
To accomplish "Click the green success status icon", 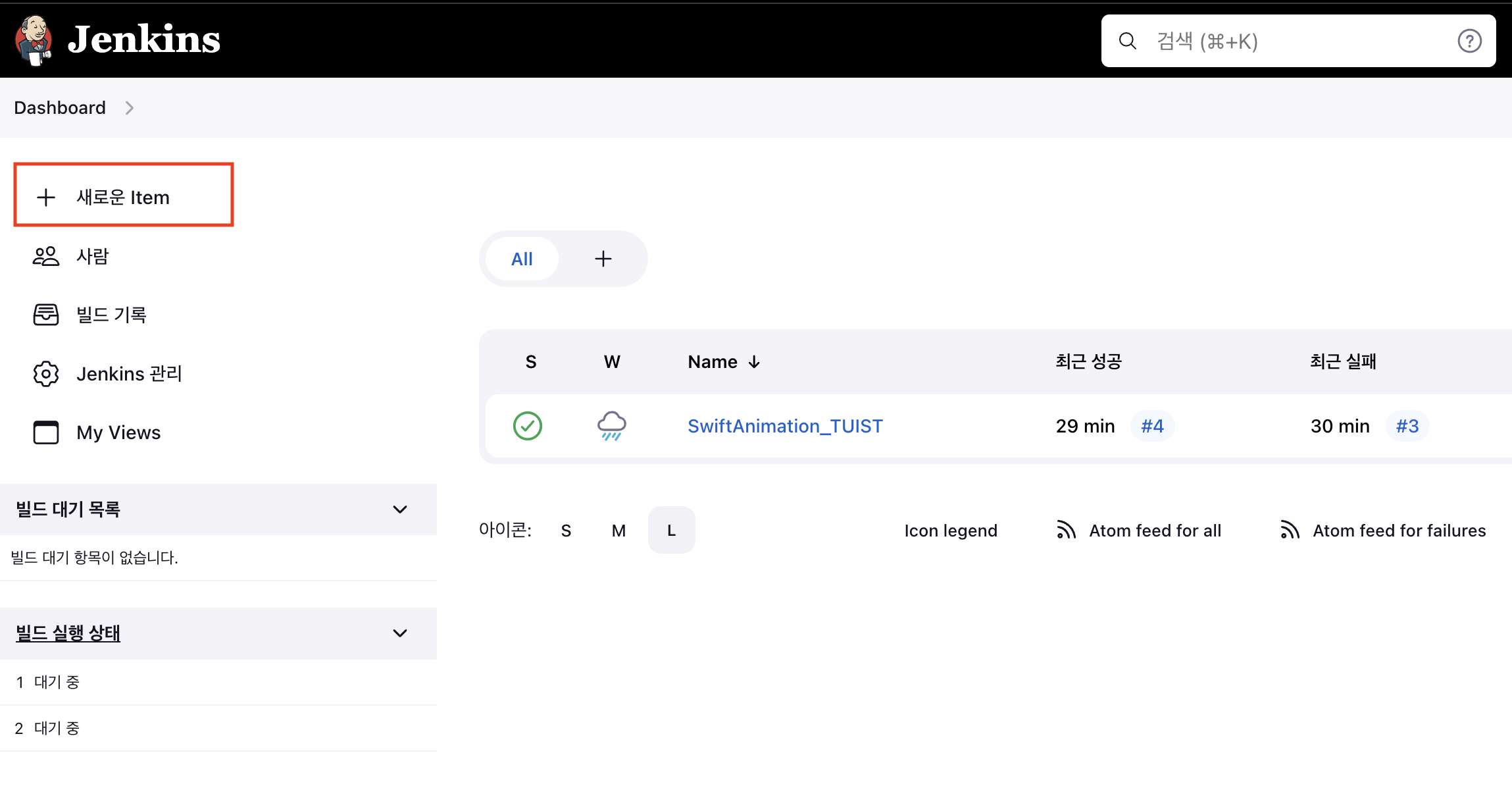I will point(527,426).
